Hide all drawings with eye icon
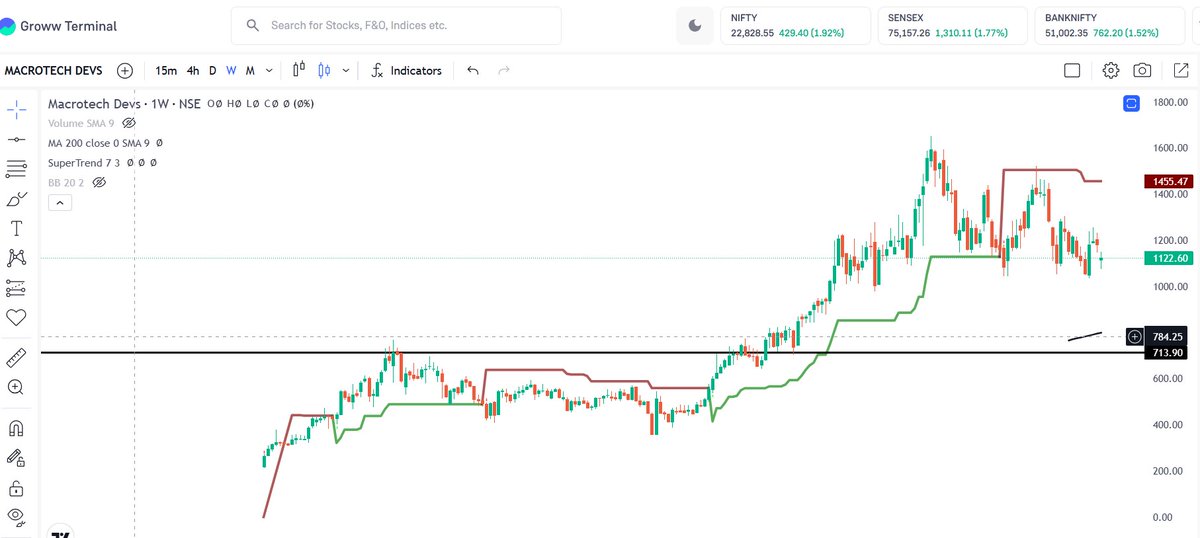The image size is (1200, 538). click(x=16, y=517)
